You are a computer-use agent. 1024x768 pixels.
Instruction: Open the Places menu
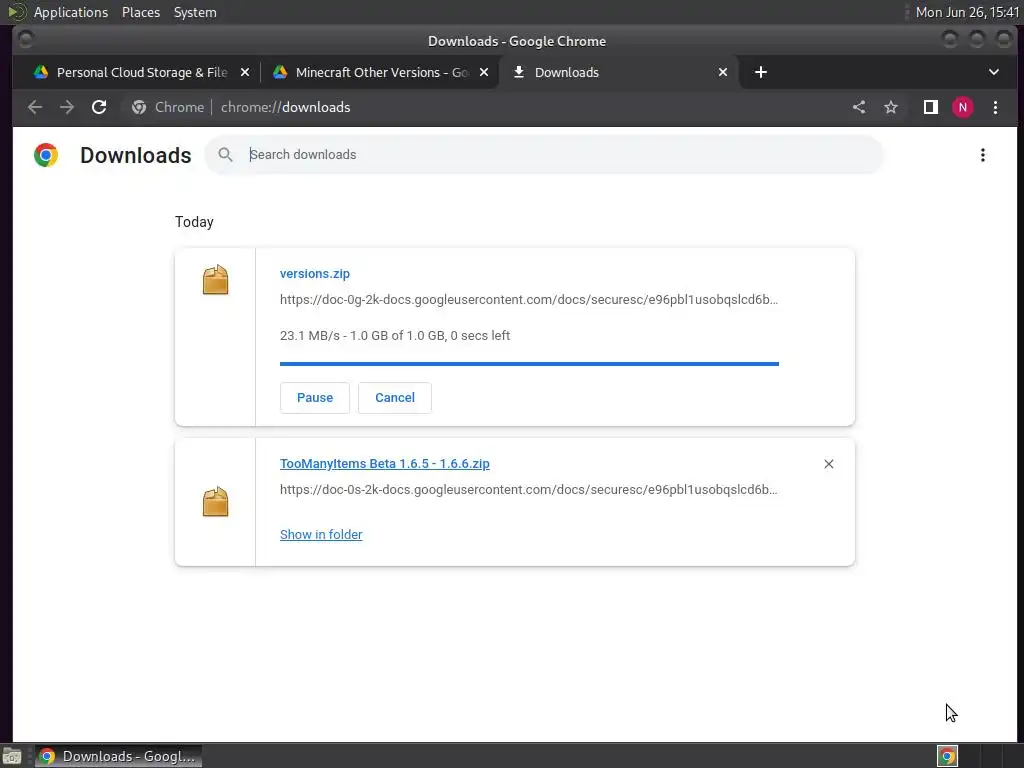pos(141,12)
